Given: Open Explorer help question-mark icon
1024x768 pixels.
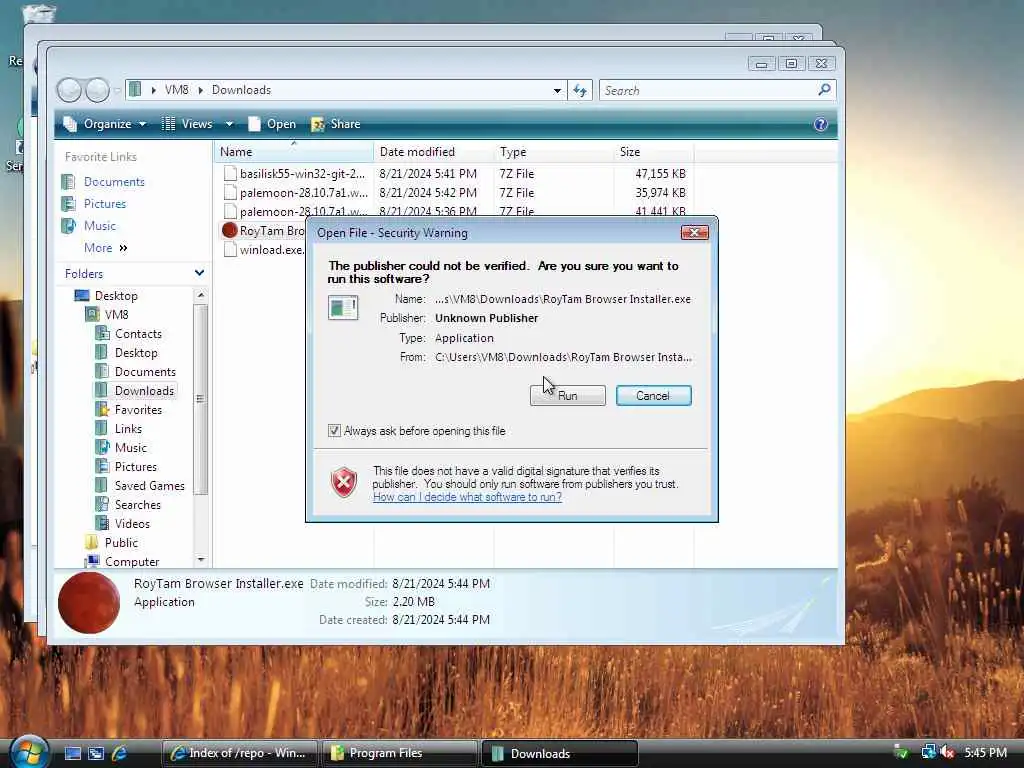Looking at the screenshot, I should click(x=821, y=124).
